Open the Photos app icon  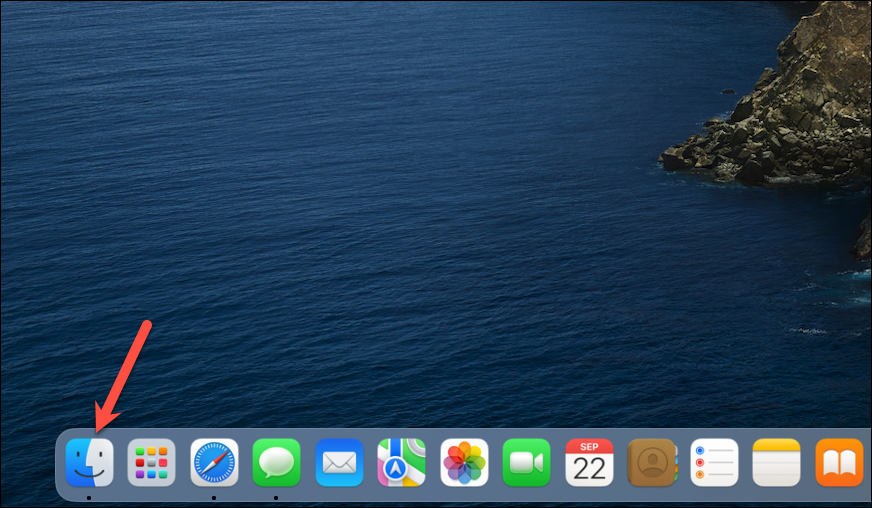pyautogui.click(x=464, y=462)
